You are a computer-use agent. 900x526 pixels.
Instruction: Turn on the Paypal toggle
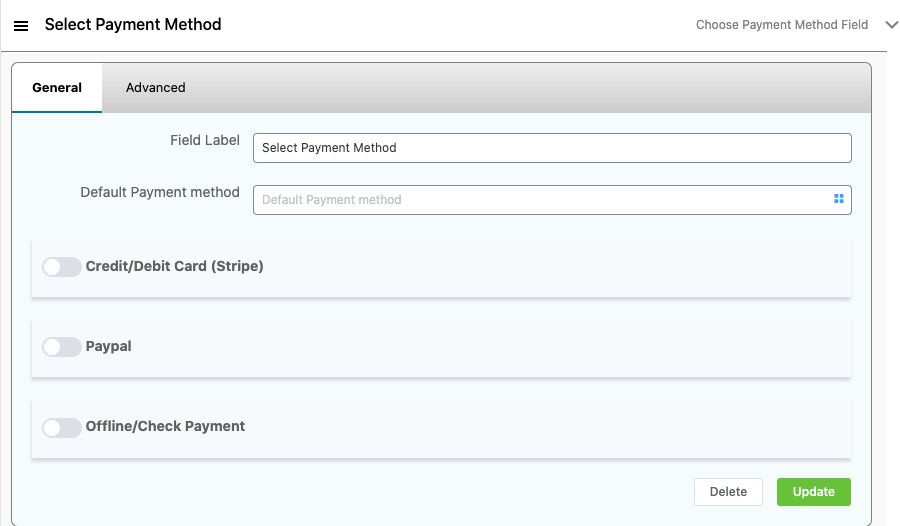61,347
